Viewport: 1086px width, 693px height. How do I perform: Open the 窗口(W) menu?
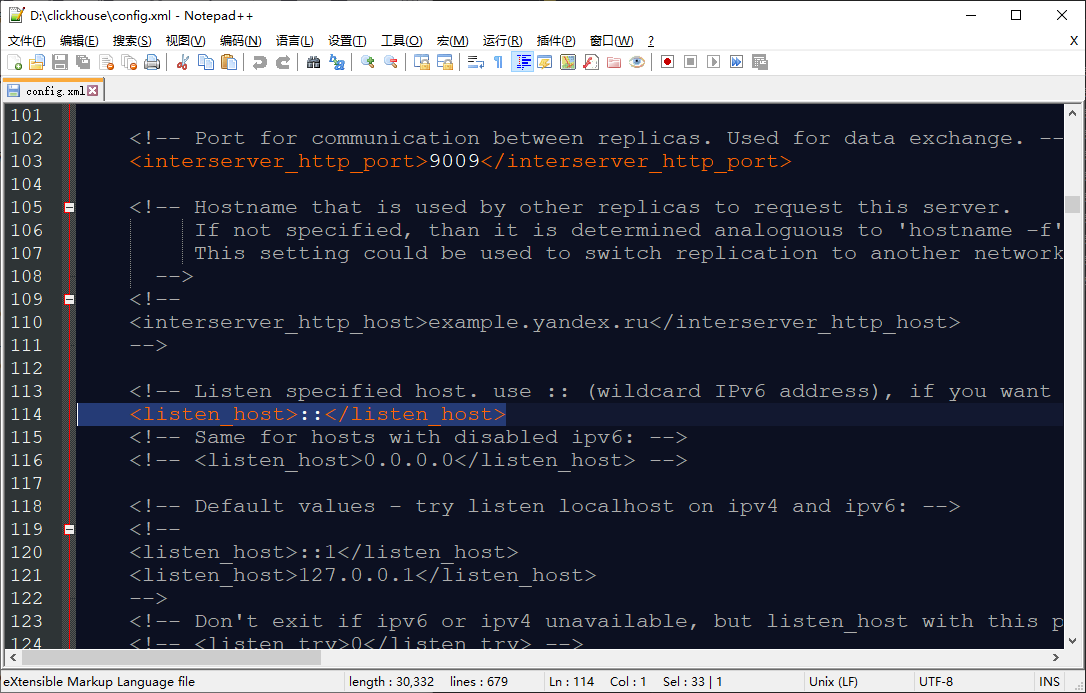611,41
